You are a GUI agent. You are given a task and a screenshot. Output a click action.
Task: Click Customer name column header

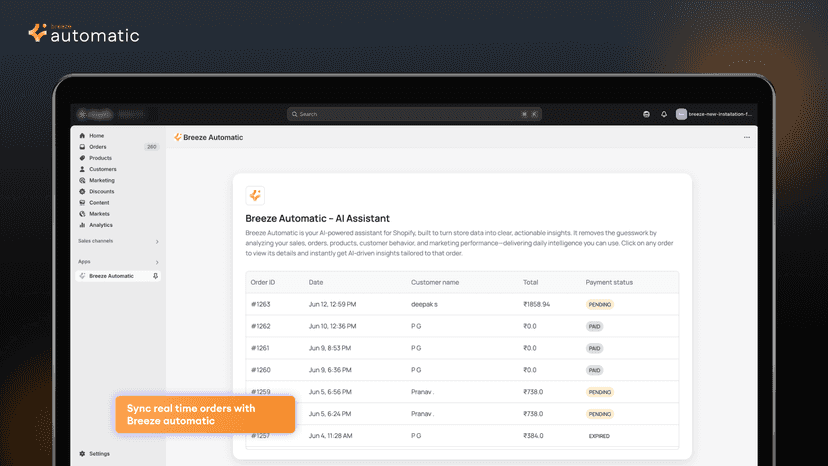(x=435, y=282)
